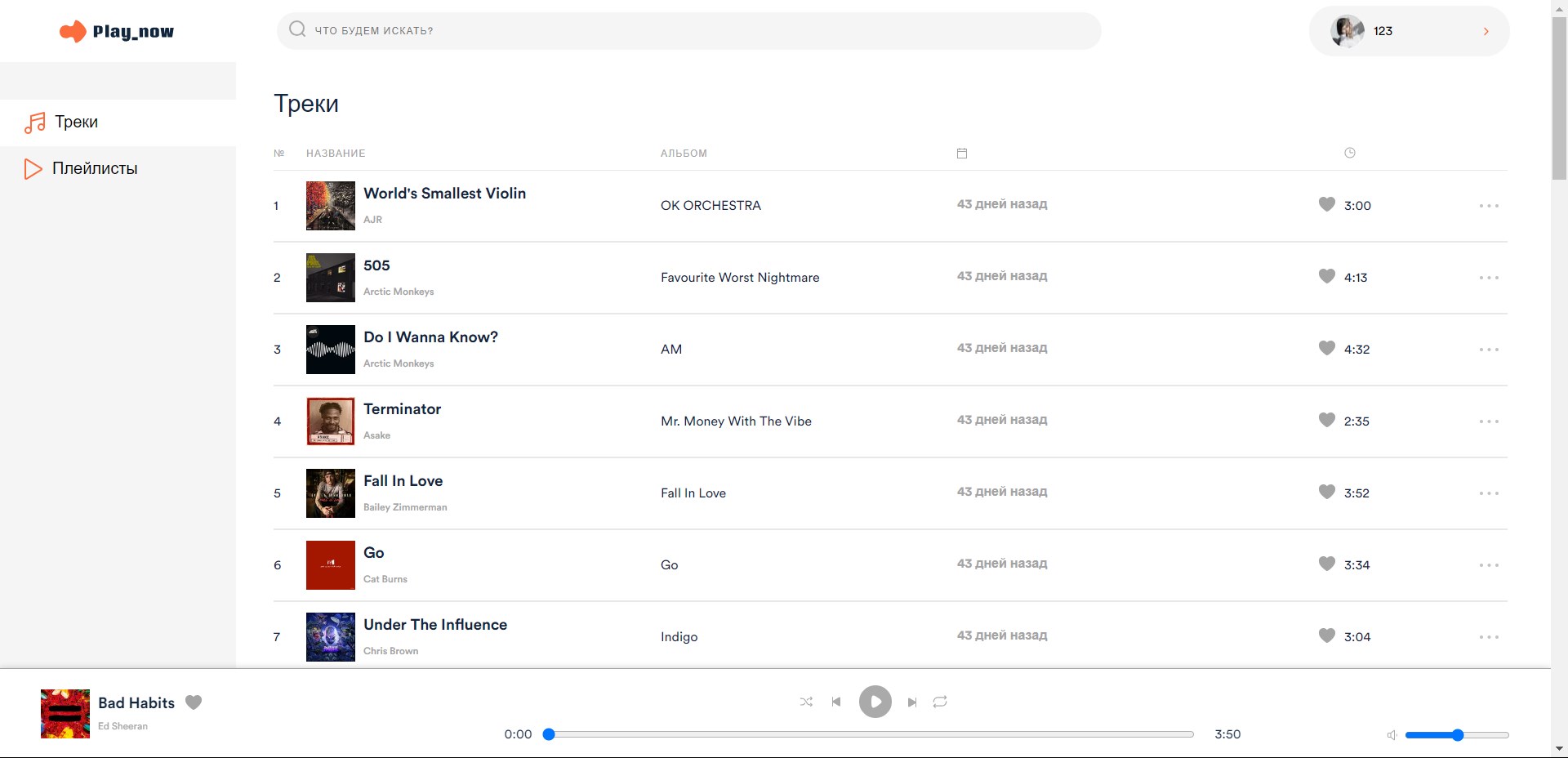This screenshot has width=1568, height=758.
Task: Open the Плейлисты sidebar section
Action: 95,169
